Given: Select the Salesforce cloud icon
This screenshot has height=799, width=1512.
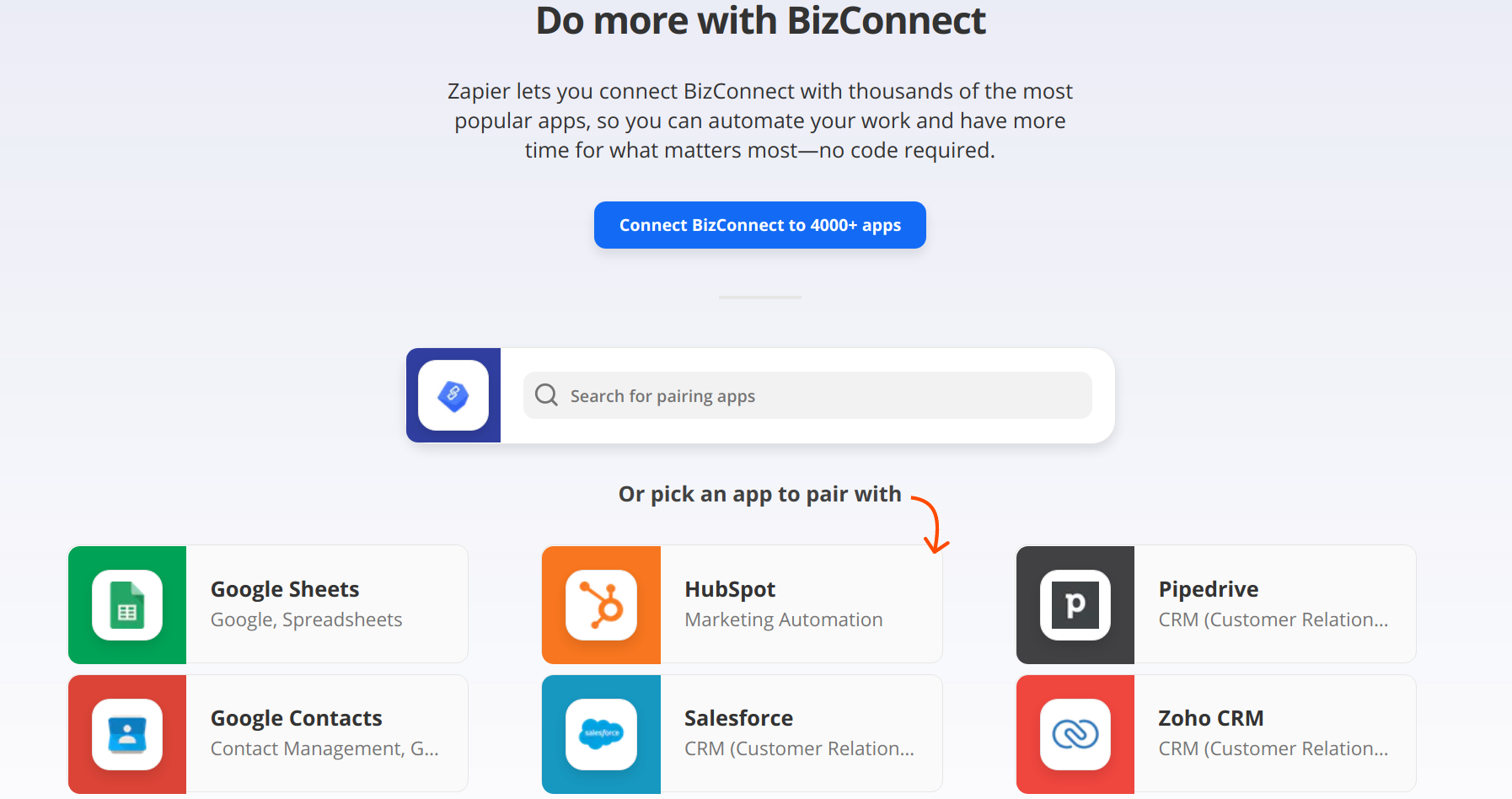Looking at the screenshot, I should (601, 733).
